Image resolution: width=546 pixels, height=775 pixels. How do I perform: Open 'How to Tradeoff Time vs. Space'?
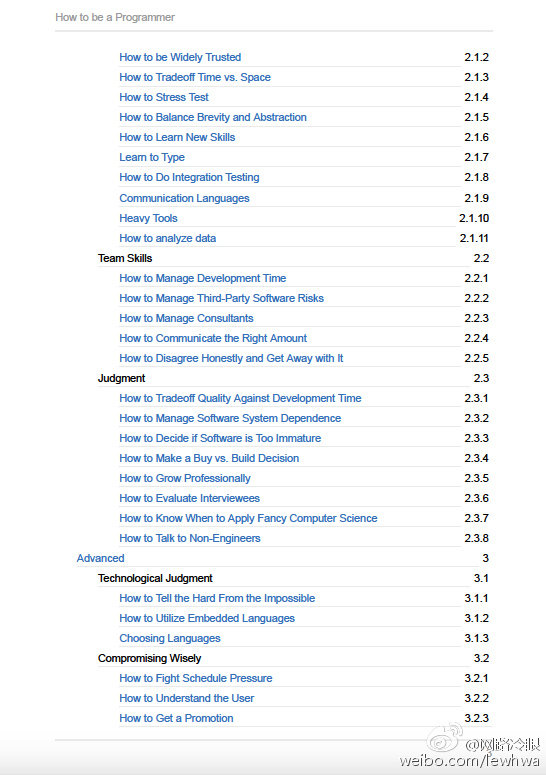click(195, 77)
